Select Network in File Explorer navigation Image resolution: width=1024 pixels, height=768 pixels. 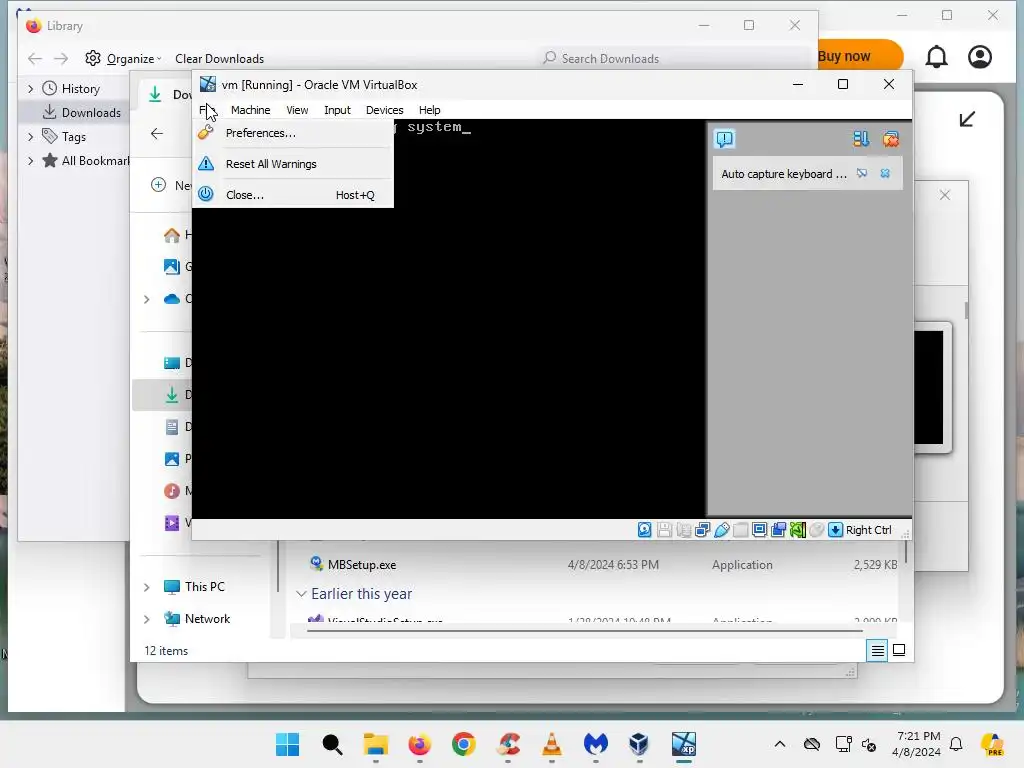coord(197,618)
